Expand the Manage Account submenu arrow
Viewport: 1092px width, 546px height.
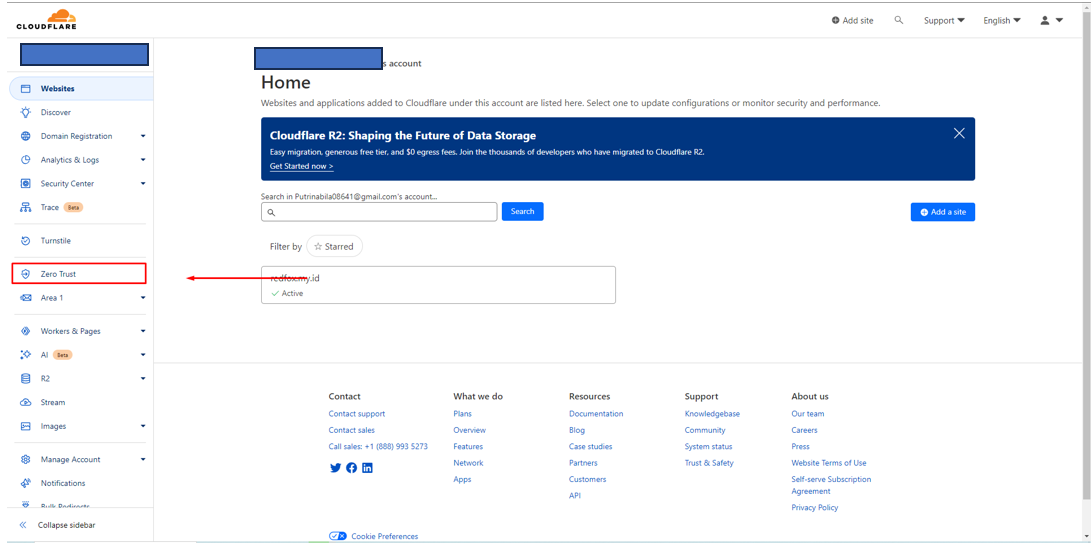[143, 459]
